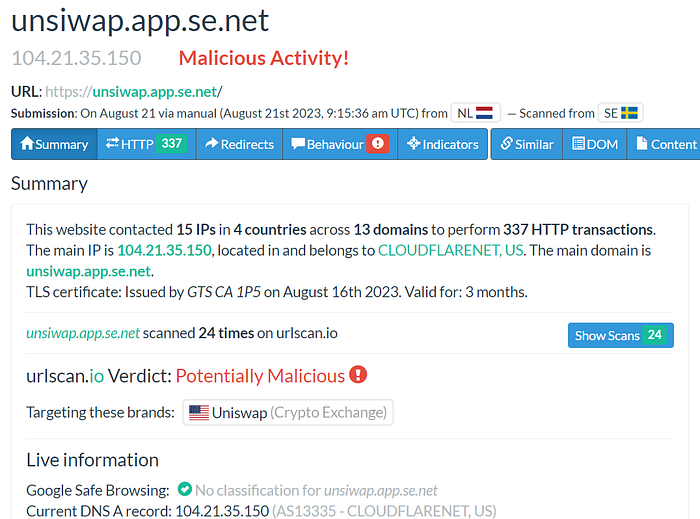Click the NL submission country tag
Image resolution: width=700 pixels, height=519 pixels.
pos(475,113)
